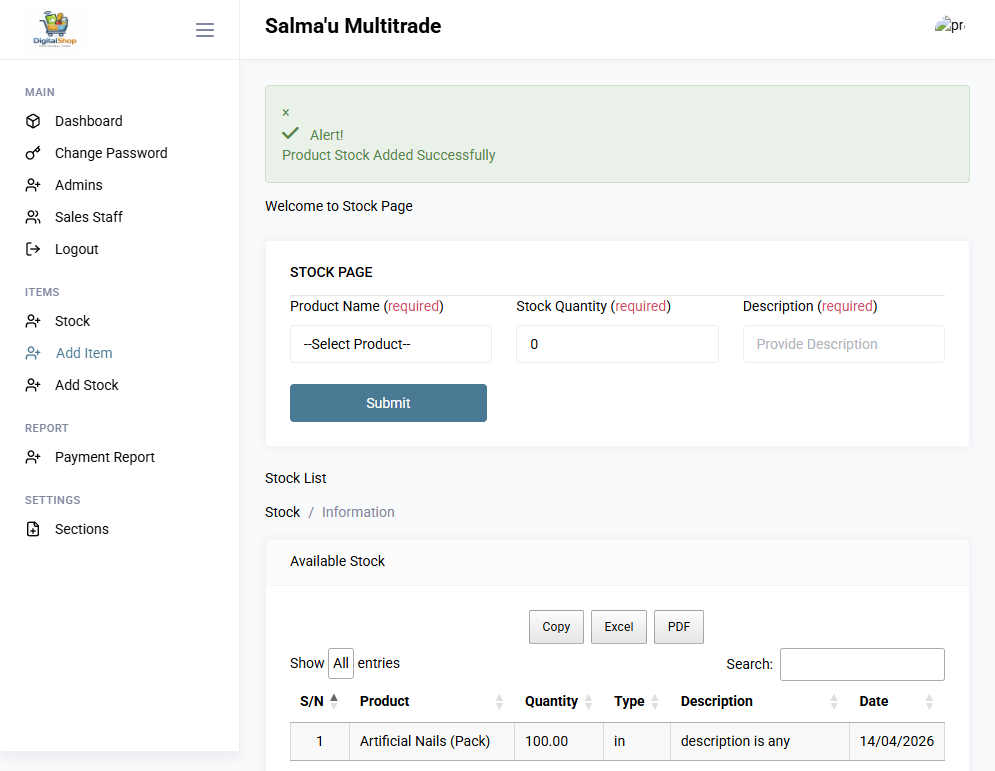Open the Sections settings page

[x=82, y=529]
